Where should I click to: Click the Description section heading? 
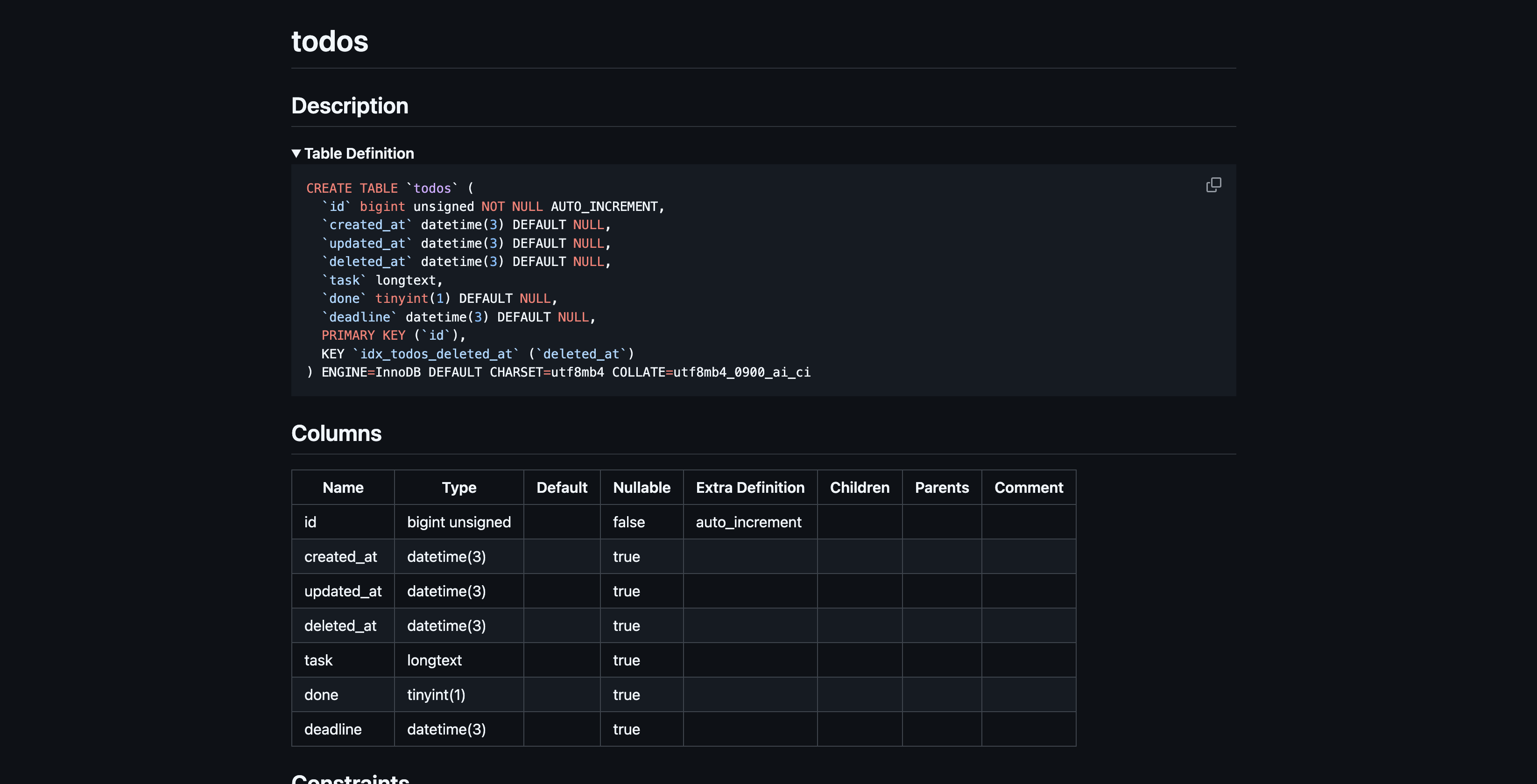[x=349, y=105]
